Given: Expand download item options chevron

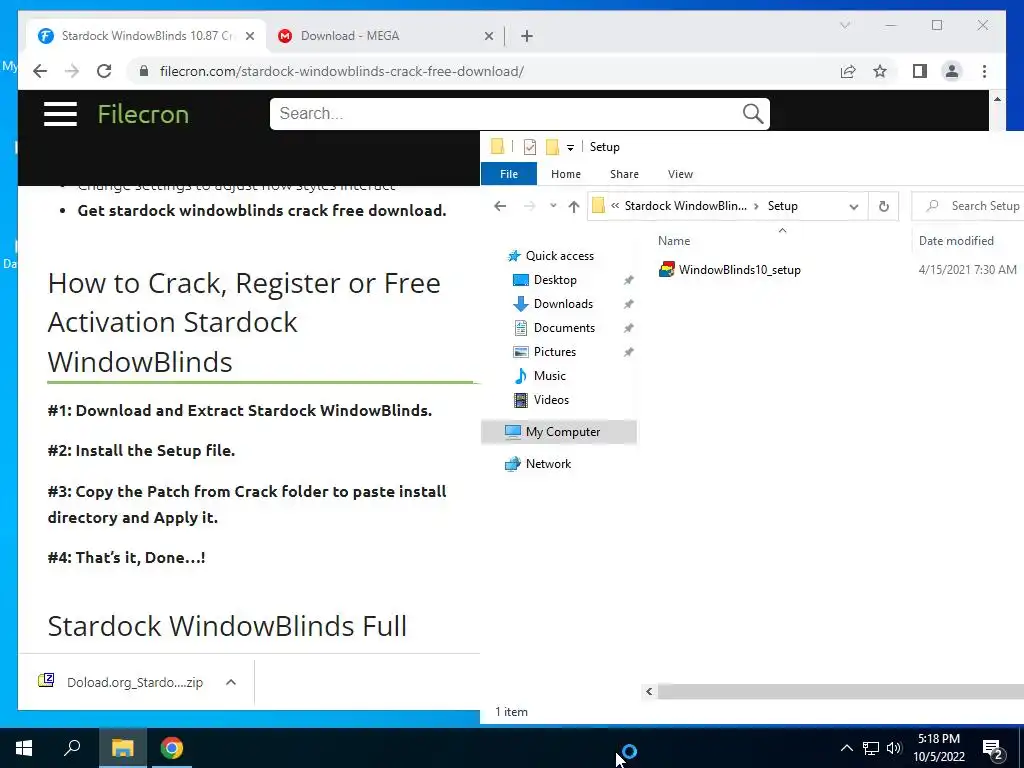Looking at the screenshot, I should click(x=231, y=682).
